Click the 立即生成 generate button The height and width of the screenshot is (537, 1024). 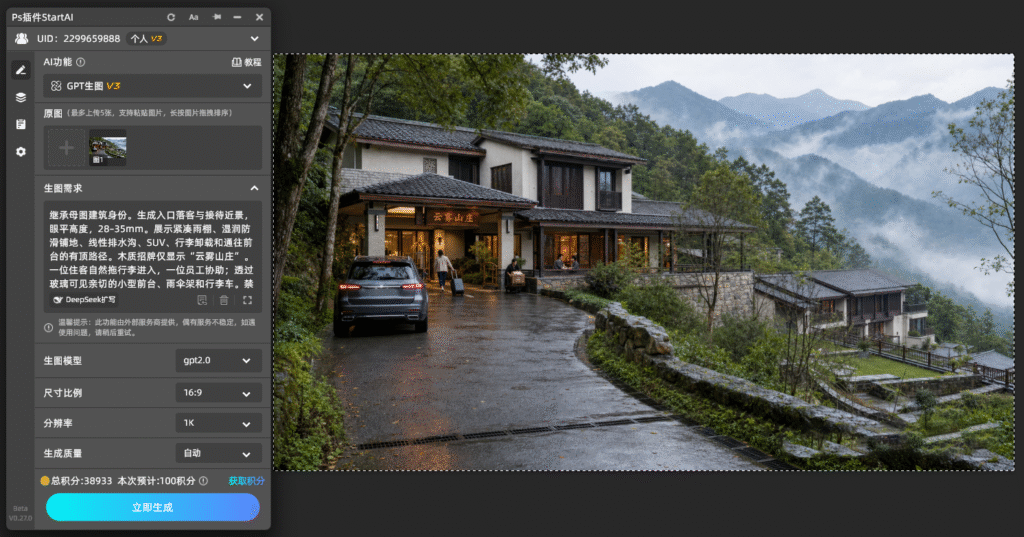[153, 507]
